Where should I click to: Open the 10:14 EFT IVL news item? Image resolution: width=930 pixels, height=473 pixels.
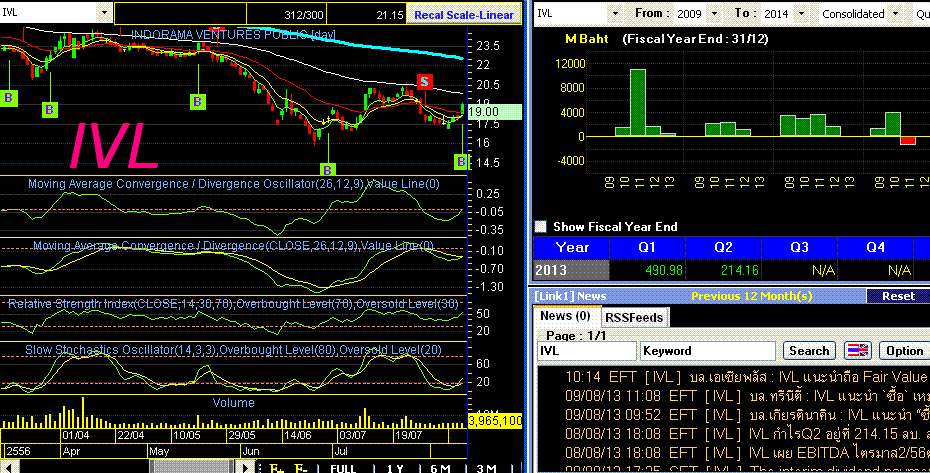746,376
